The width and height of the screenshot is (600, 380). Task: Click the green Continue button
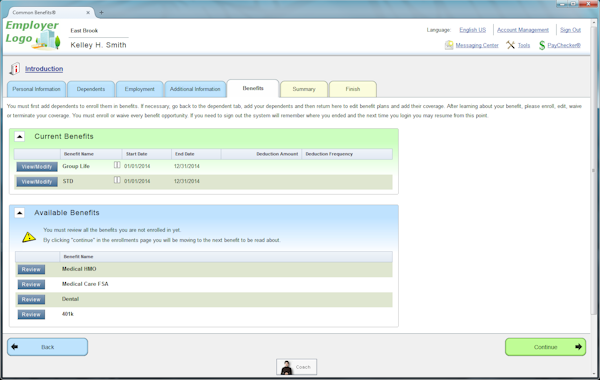[545, 347]
